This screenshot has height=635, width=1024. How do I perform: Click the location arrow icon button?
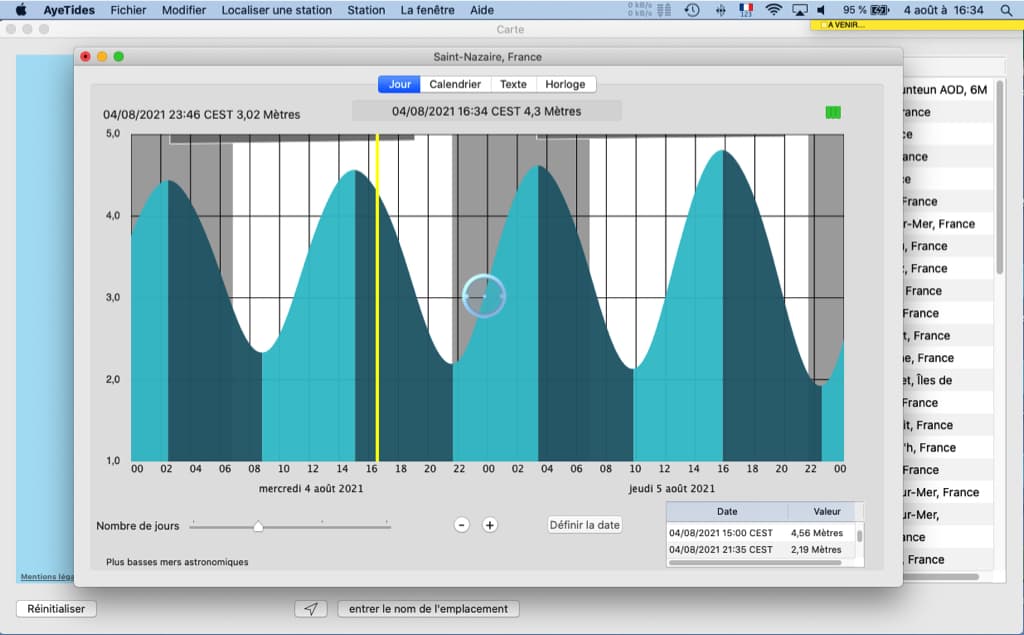tap(311, 609)
